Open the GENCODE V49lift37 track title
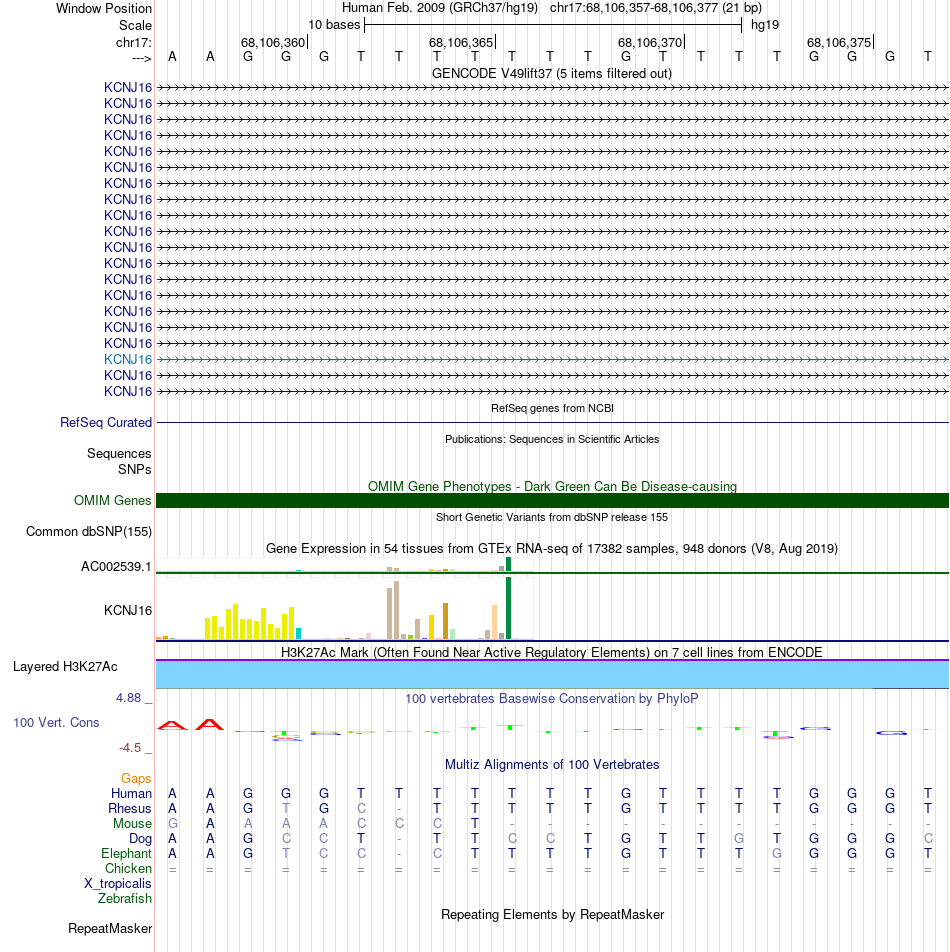Screen dimensions: 950x952 tap(552, 73)
